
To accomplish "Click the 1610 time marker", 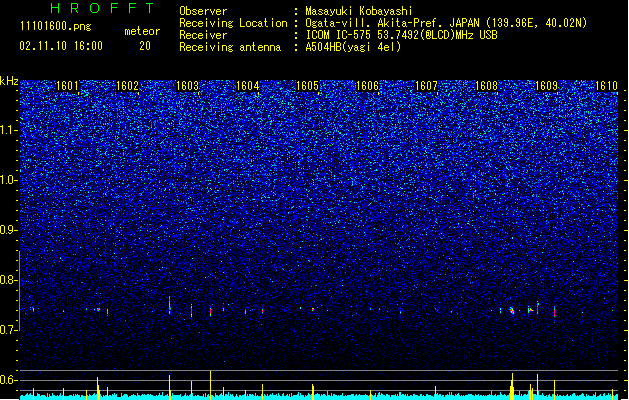I will (606, 86).
